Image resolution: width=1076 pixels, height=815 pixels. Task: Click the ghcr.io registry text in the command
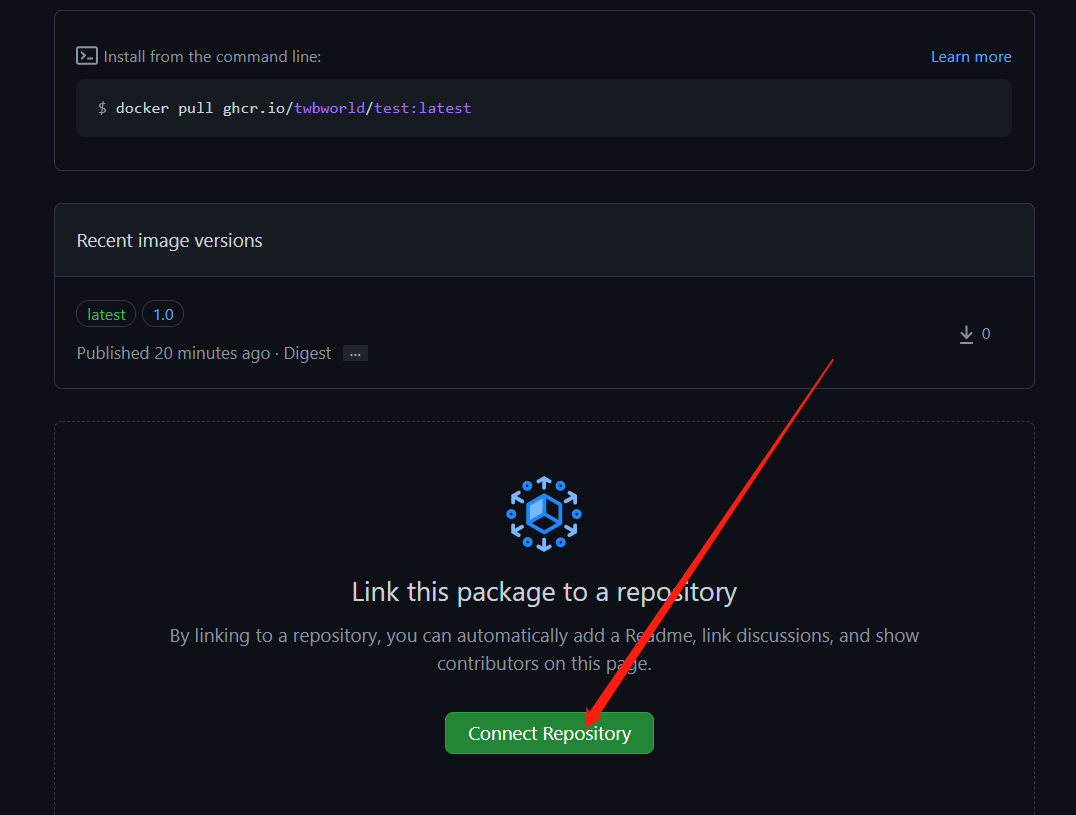pyautogui.click(x=255, y=108)
